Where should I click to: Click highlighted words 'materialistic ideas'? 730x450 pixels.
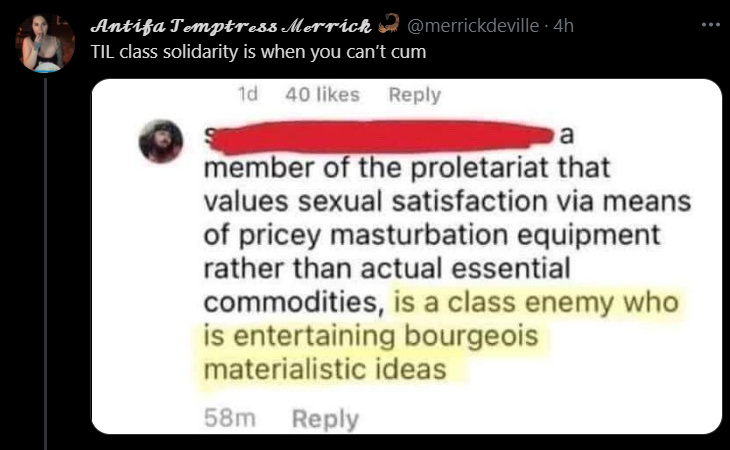[325, 369]
